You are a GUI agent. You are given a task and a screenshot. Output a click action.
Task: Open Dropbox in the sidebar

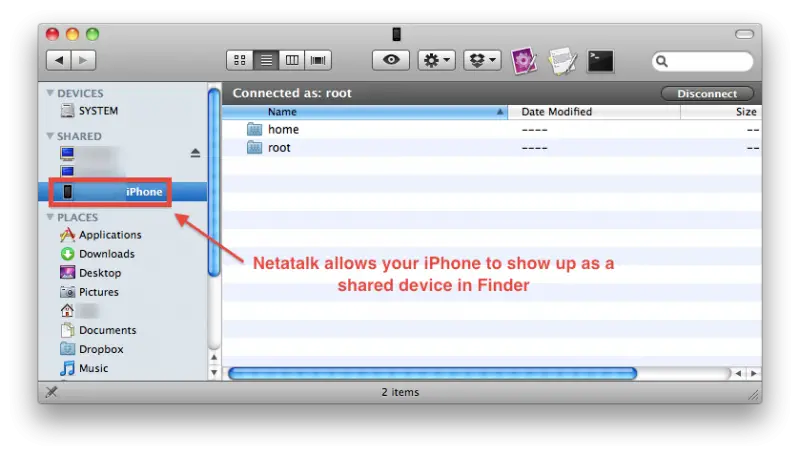tap(92, 349)
